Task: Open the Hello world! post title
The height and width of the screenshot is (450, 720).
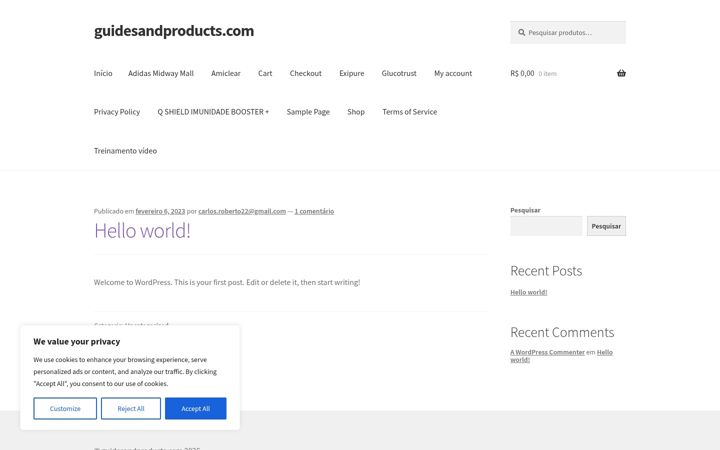Action: 142,231
